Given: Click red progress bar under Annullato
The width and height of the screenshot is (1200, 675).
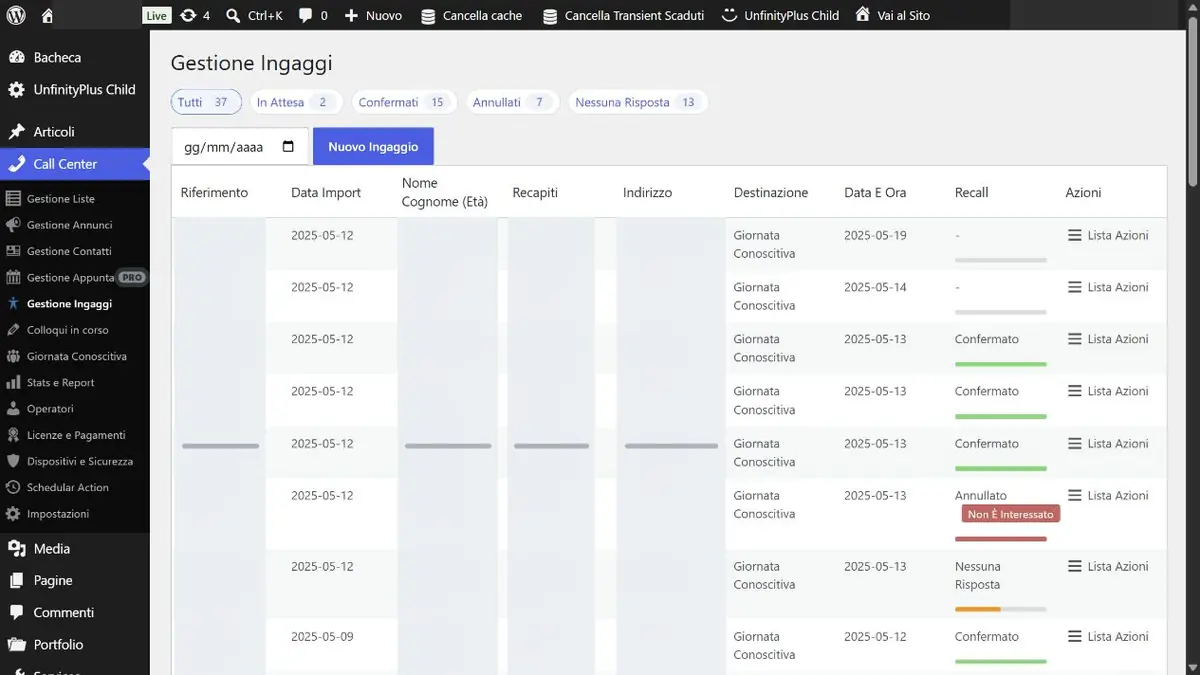Looking at the screenshot, I should point(1001,539).
